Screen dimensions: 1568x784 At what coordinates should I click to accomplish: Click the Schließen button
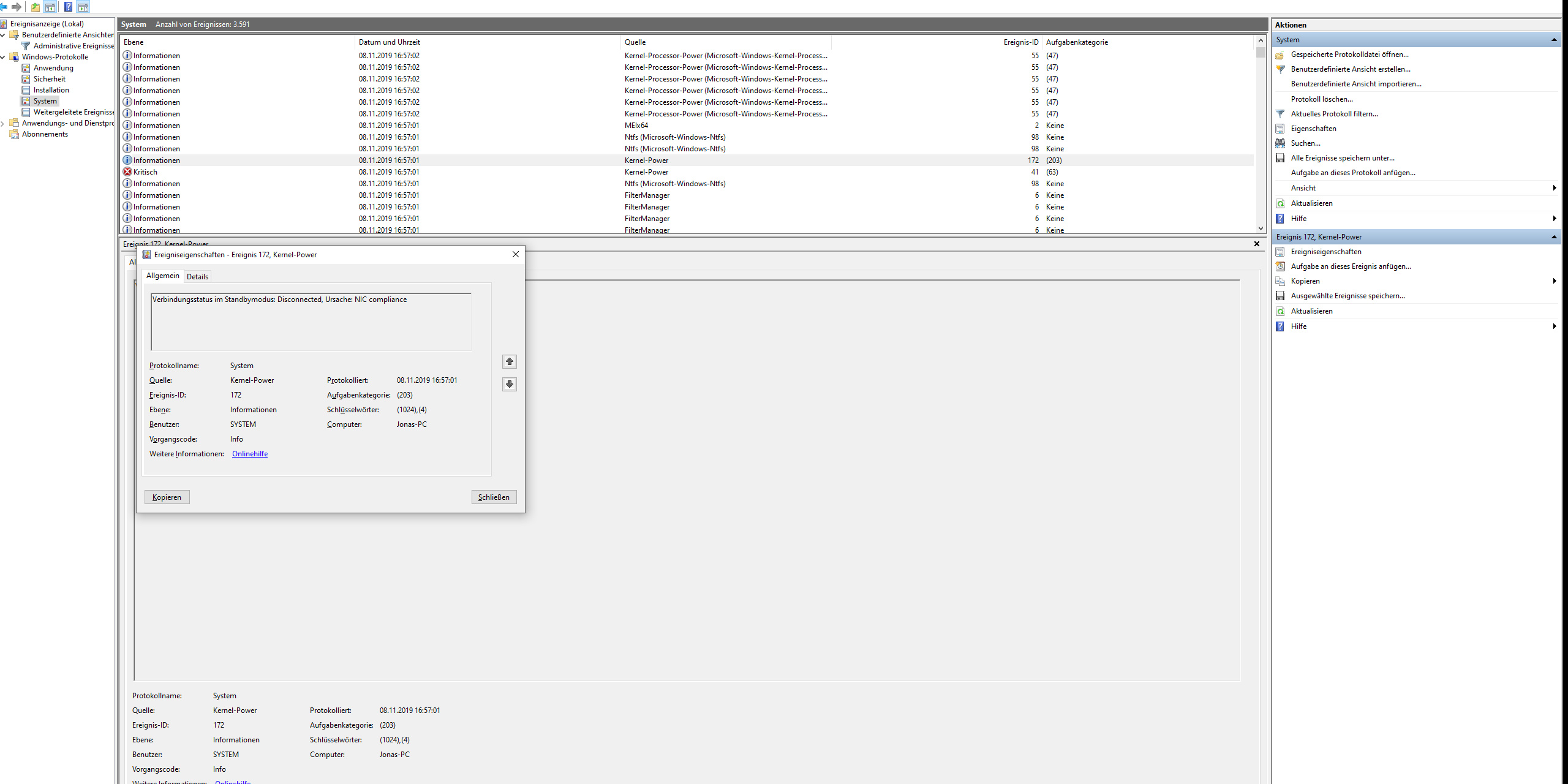click(494, 497)
